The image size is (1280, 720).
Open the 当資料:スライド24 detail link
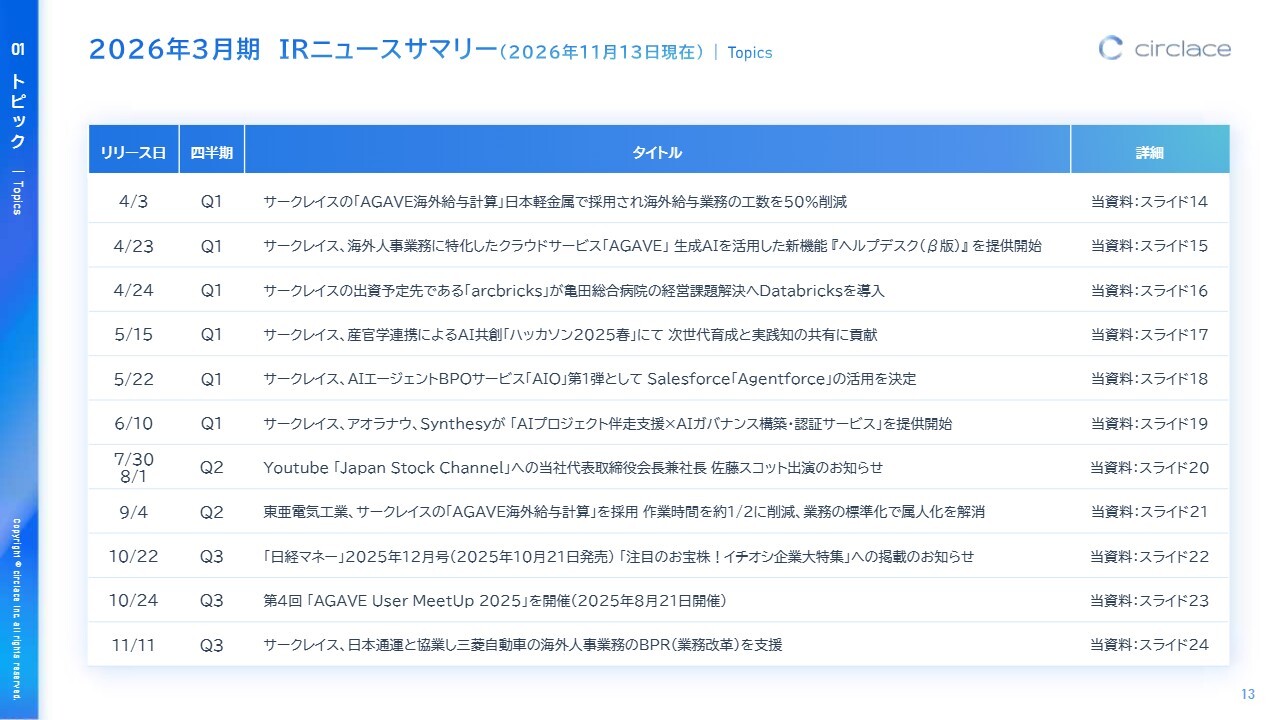tap(1149, 645)
